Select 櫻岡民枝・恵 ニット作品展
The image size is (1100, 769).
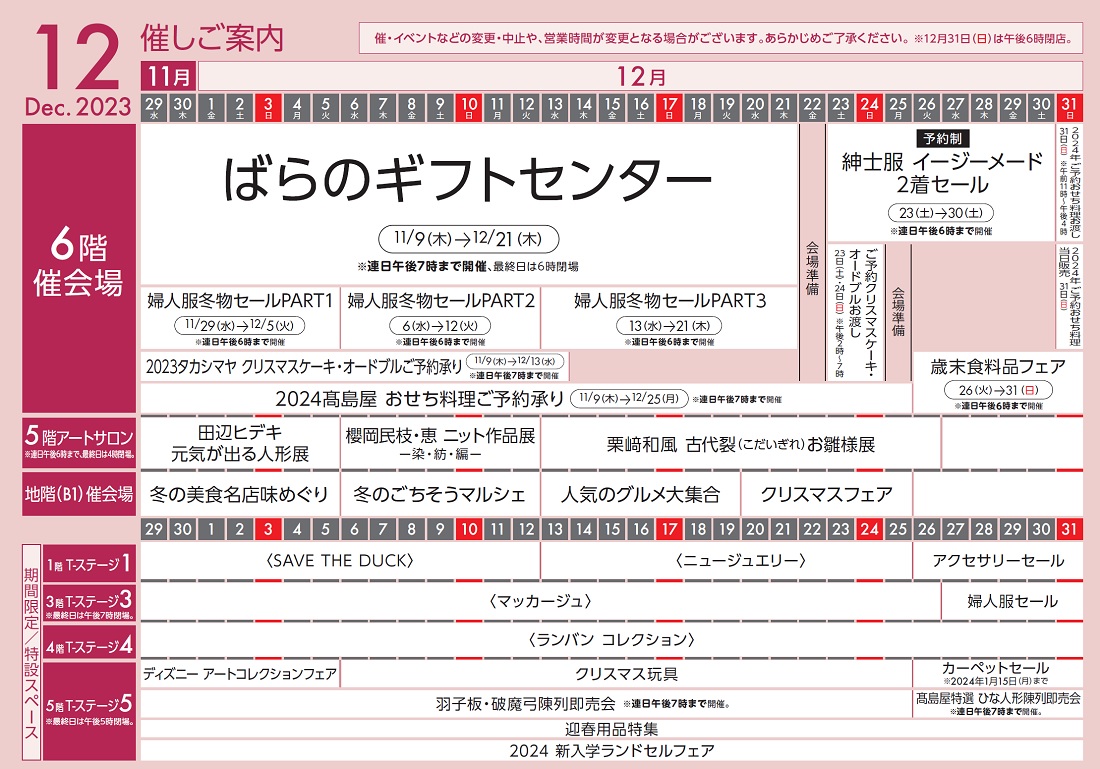click(441, 443)
